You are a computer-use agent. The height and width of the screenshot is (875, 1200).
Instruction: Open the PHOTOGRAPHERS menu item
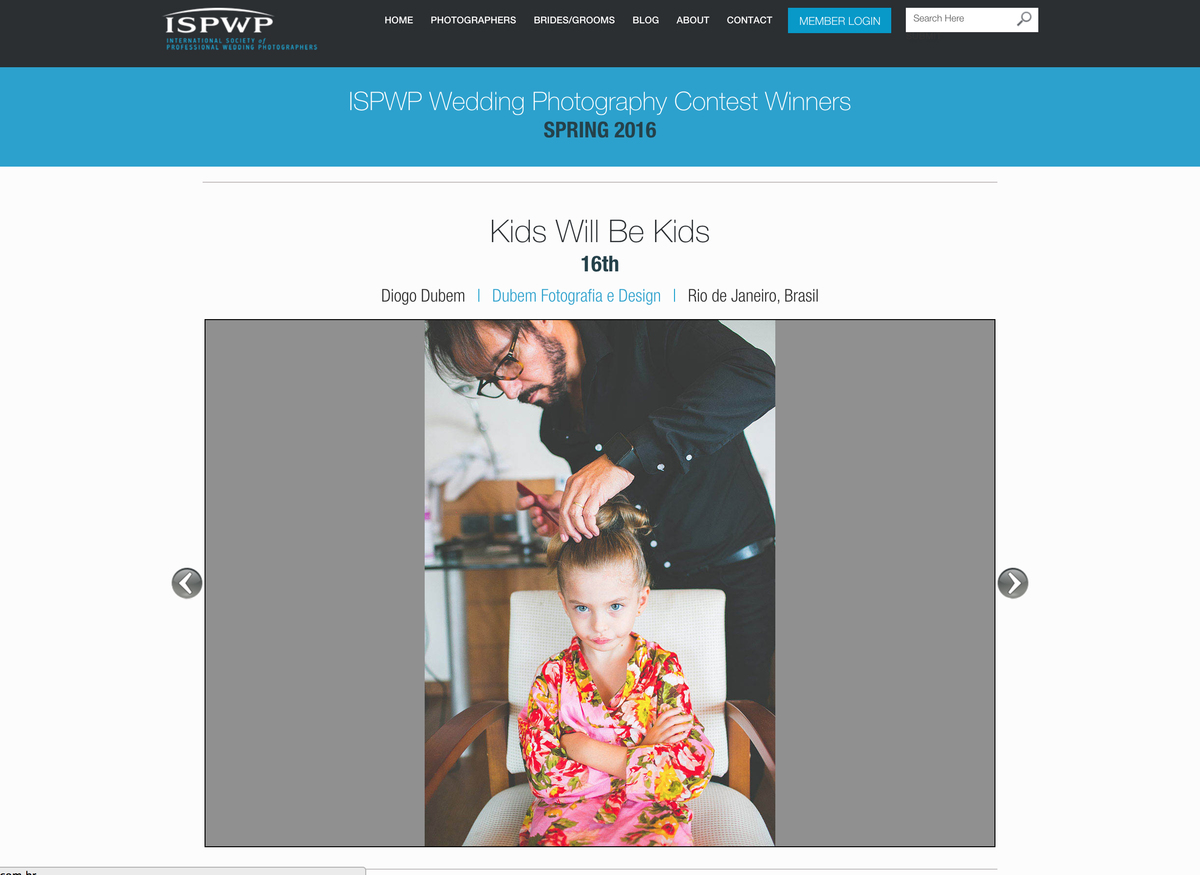[x=473, y=20]
